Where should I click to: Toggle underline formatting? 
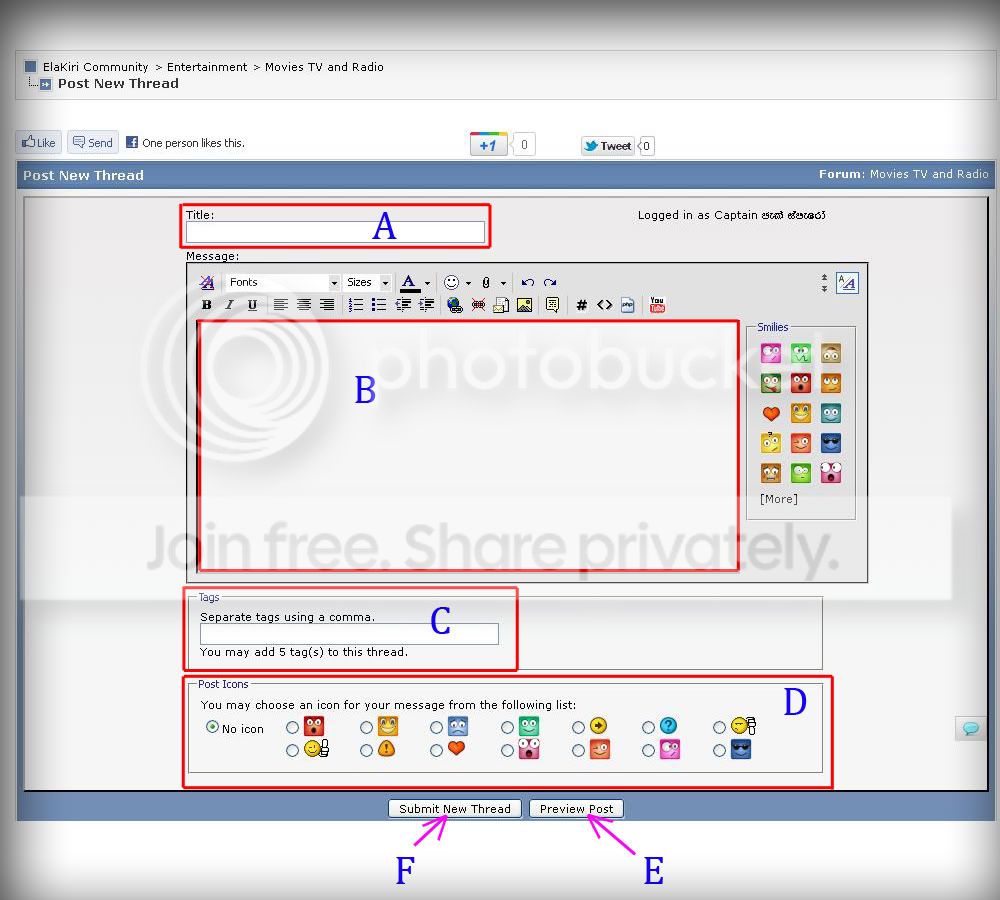pyautogui.click(x=253, y=305)
